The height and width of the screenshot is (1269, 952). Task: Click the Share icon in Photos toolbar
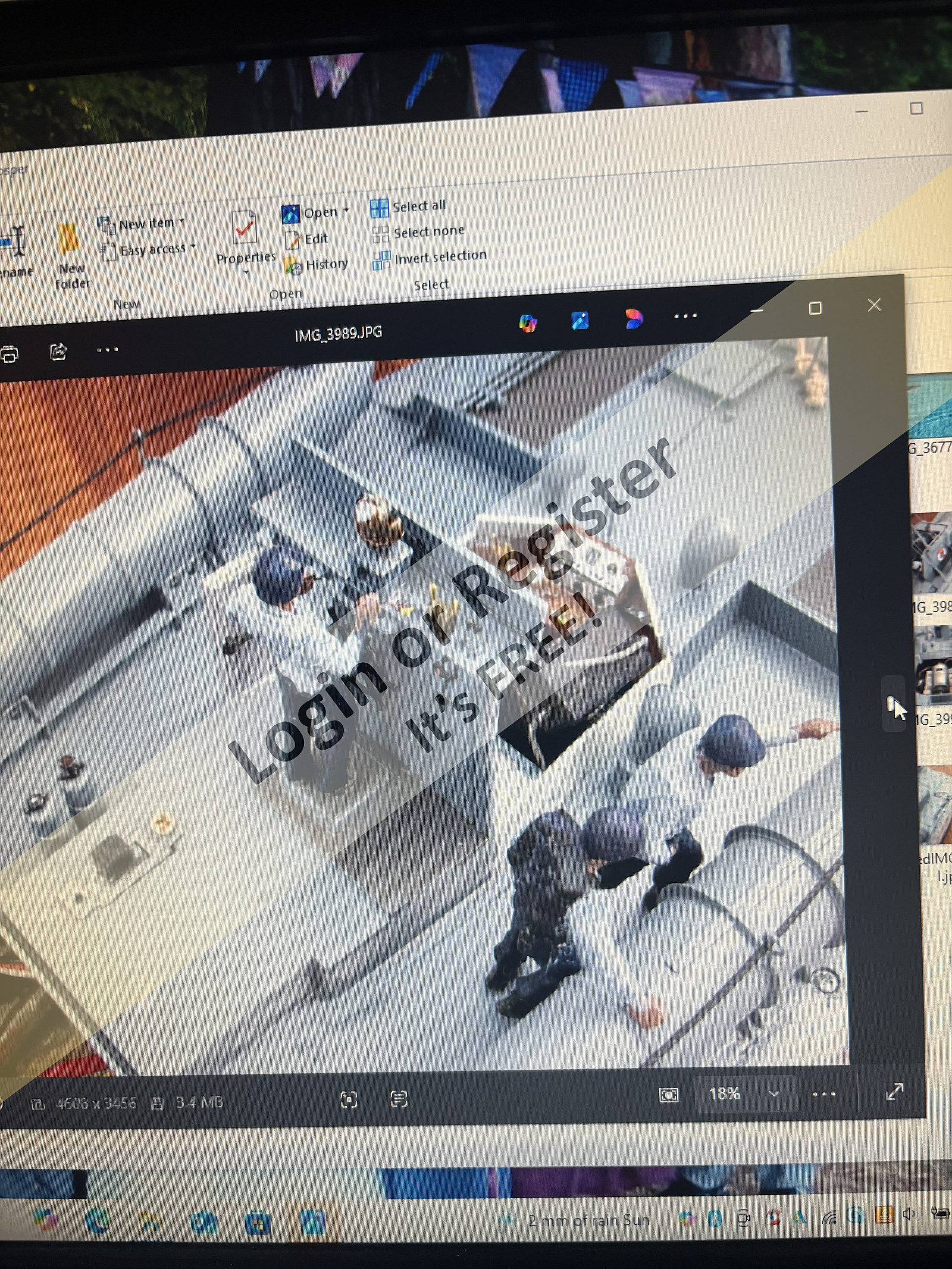pyautogui.click(x=58, y=352)
